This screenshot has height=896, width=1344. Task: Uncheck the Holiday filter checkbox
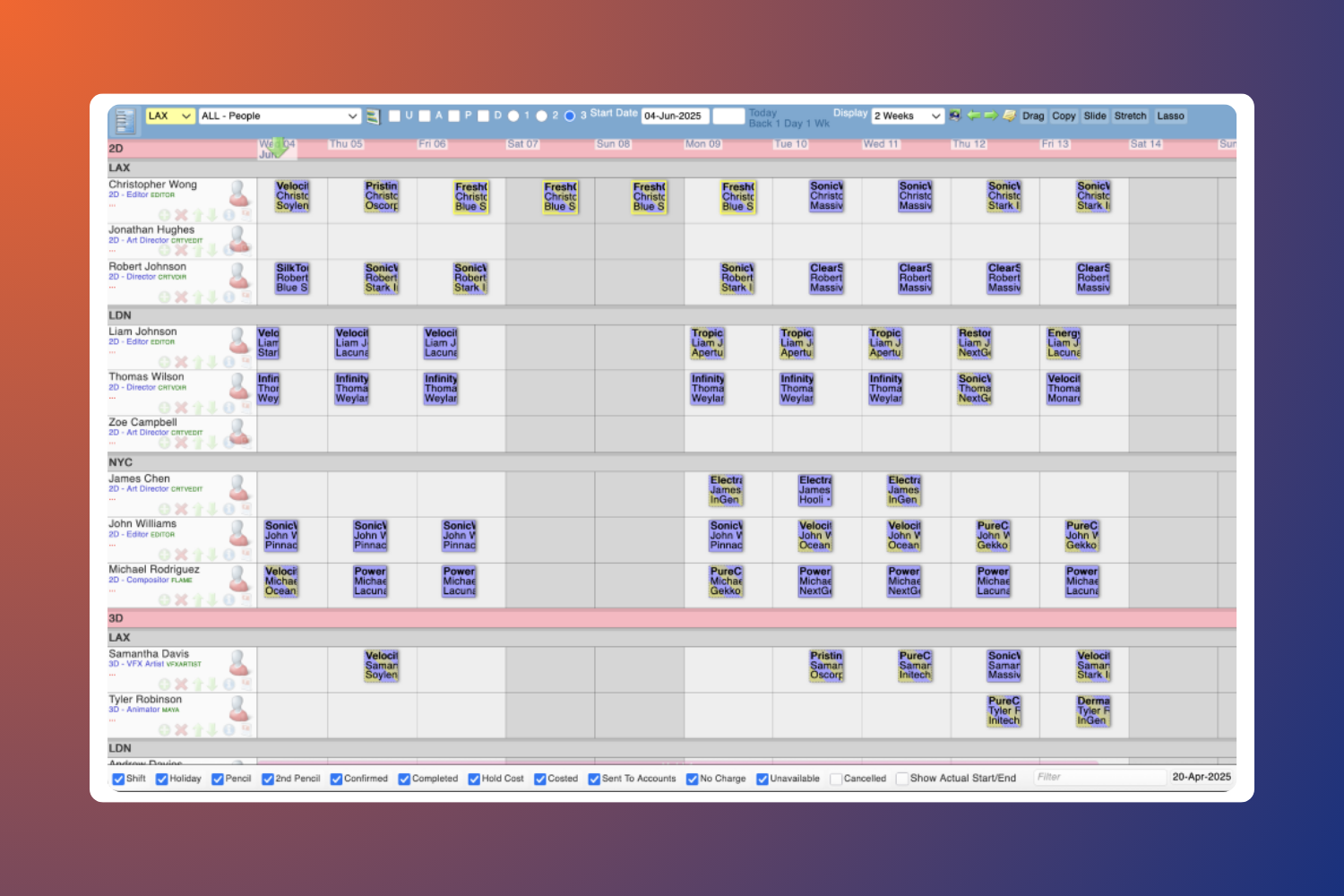(x=162, y=779)
